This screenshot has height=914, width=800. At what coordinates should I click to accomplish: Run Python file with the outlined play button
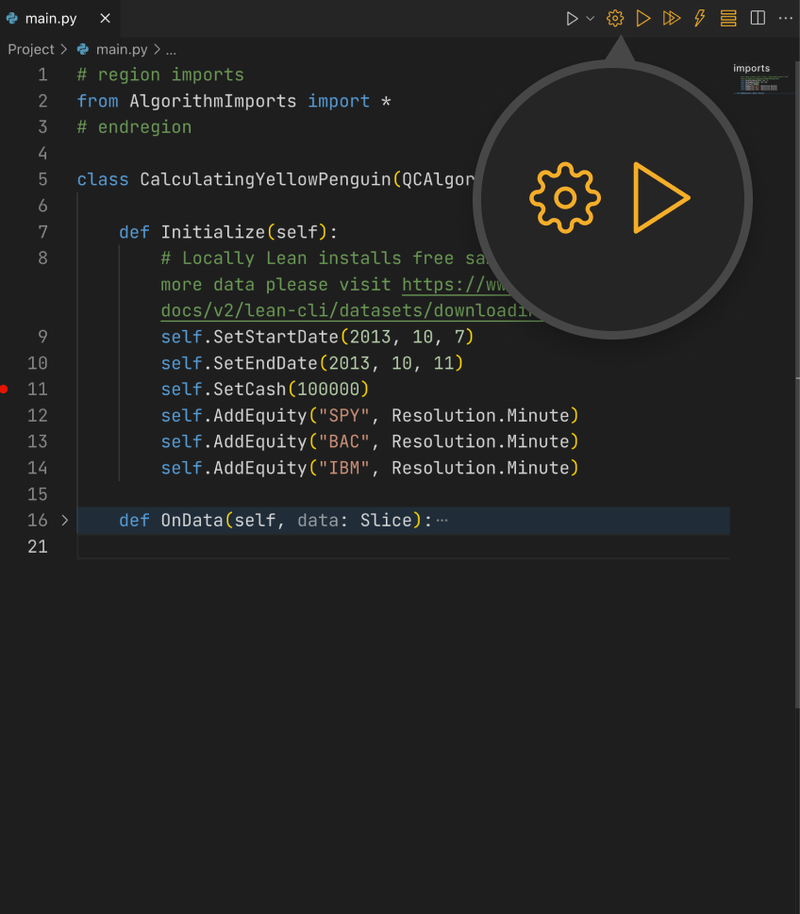(x=572, y=18)
